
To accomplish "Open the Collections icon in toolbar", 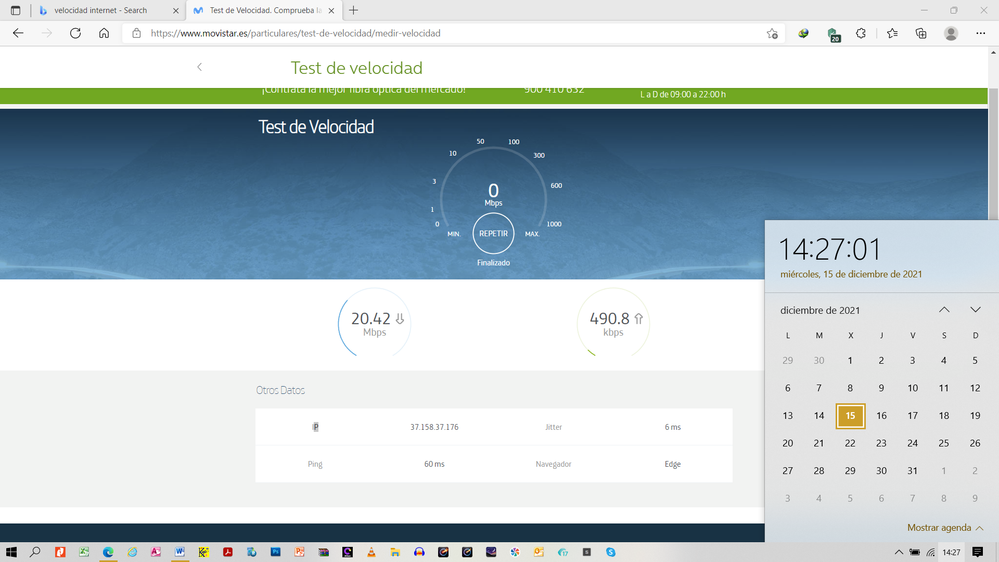I will point(921,33).
